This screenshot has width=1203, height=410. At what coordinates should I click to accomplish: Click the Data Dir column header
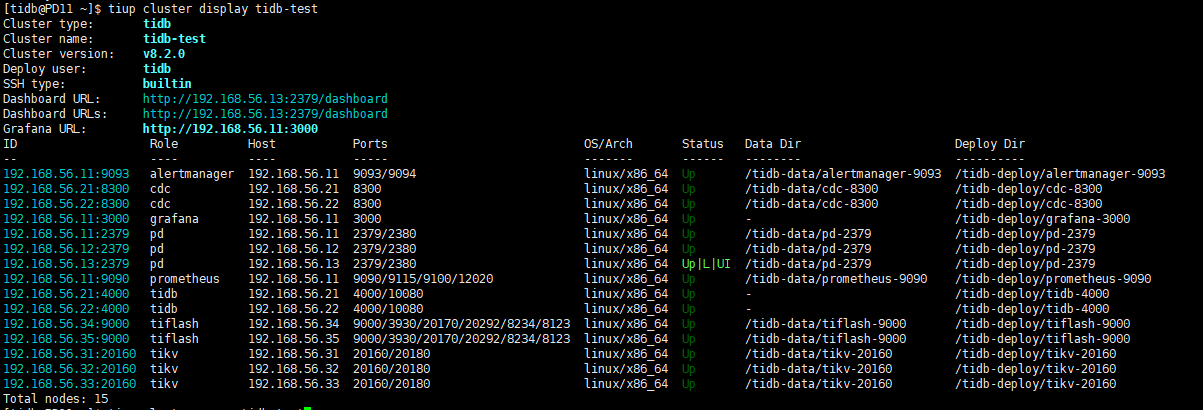click(x=773, y=144)
